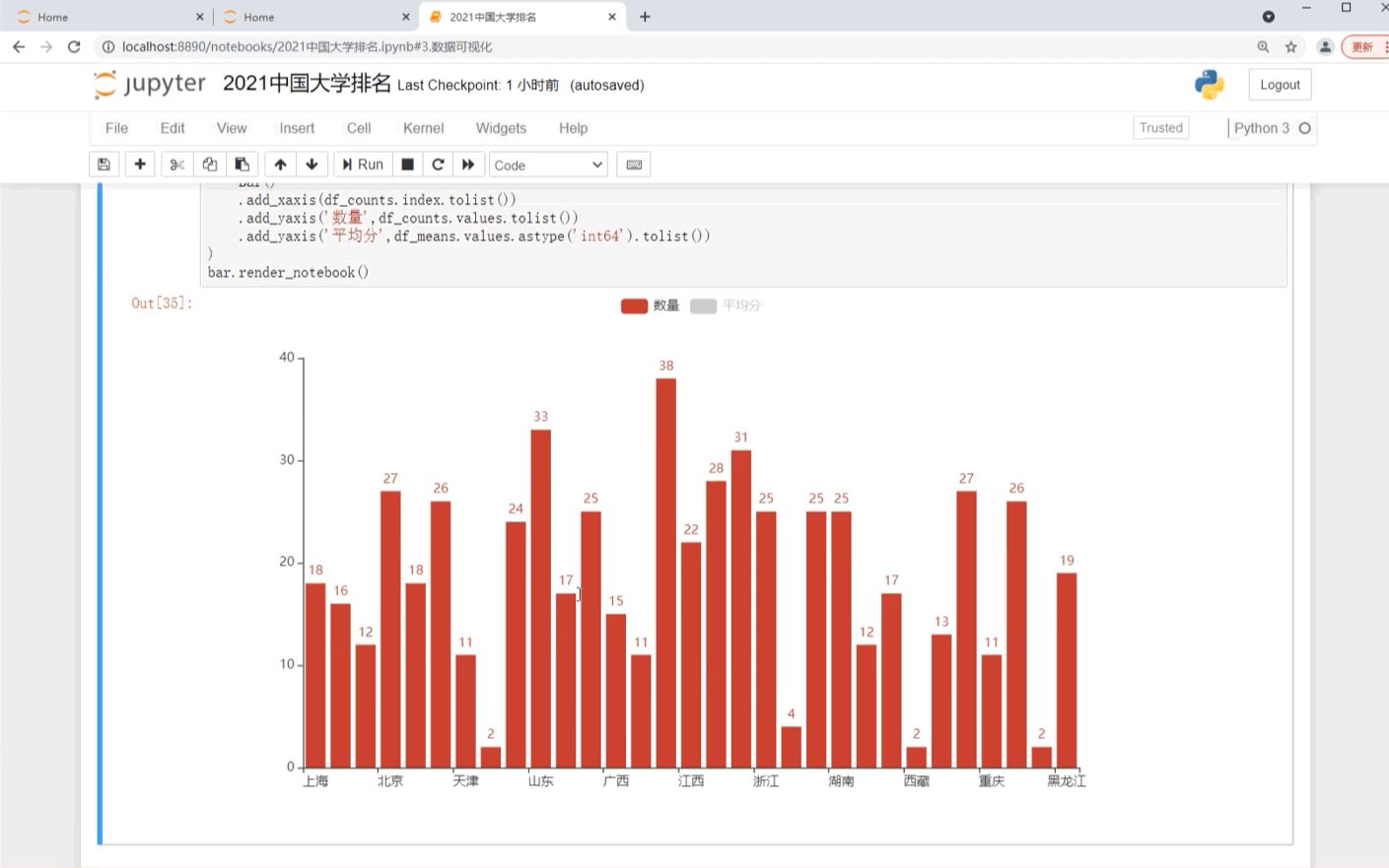Restart kernel and run all cells icon
This screenshot has height=868, width=1389.
pyautogui.click(x=468, y=165)
